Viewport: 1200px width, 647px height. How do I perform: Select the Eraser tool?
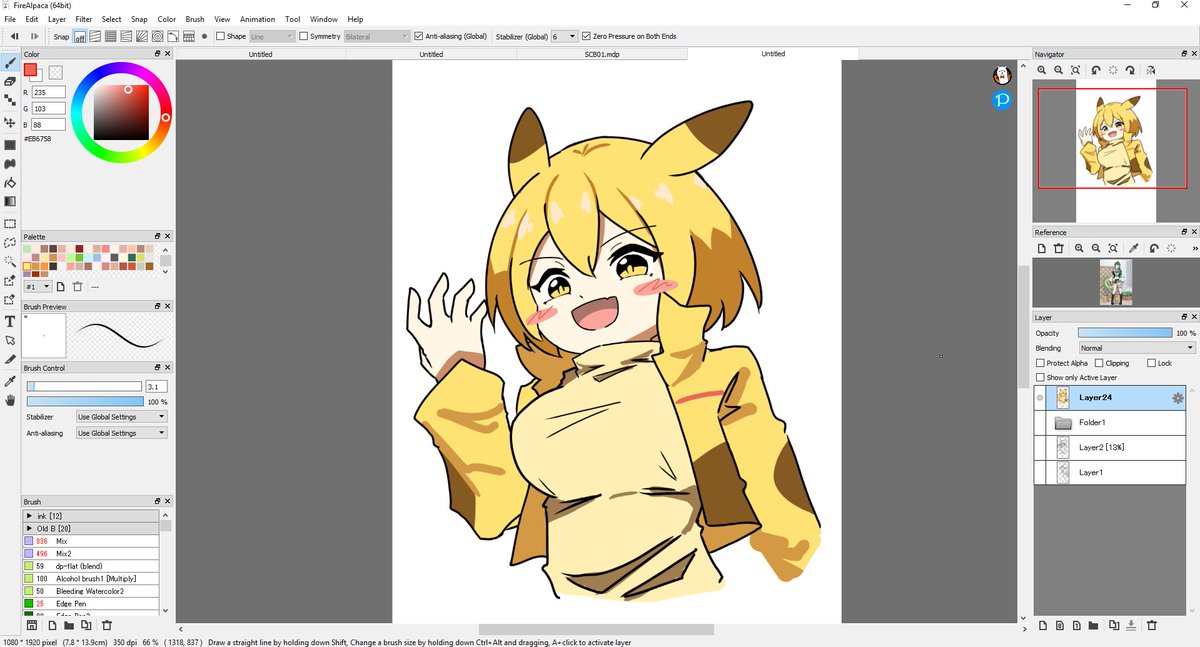coord(10,82)
